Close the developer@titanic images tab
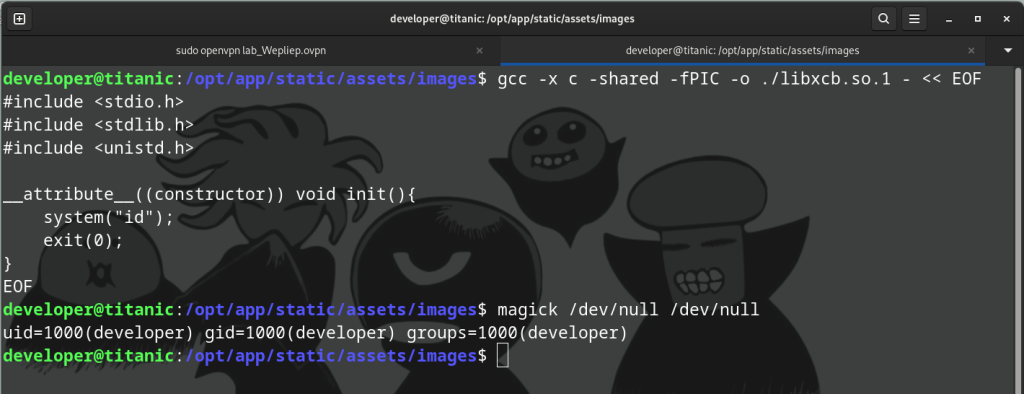Screen dimensions: 1024x394 click(x=972, y=50)
